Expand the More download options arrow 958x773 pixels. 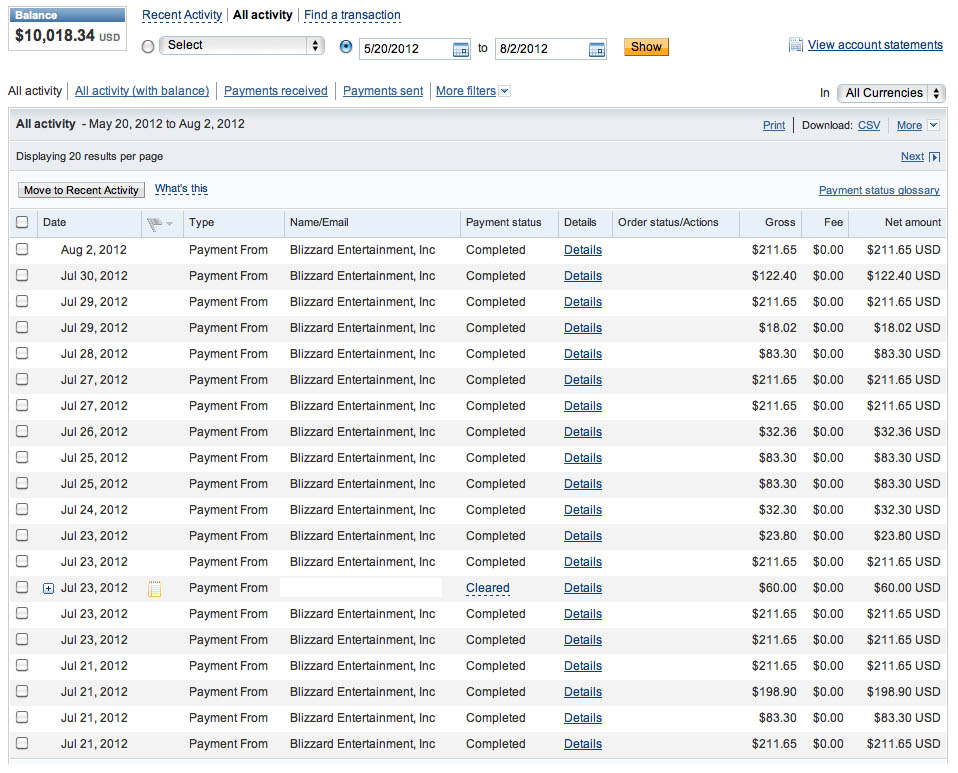pyautogui.click(x=933, y=126)
